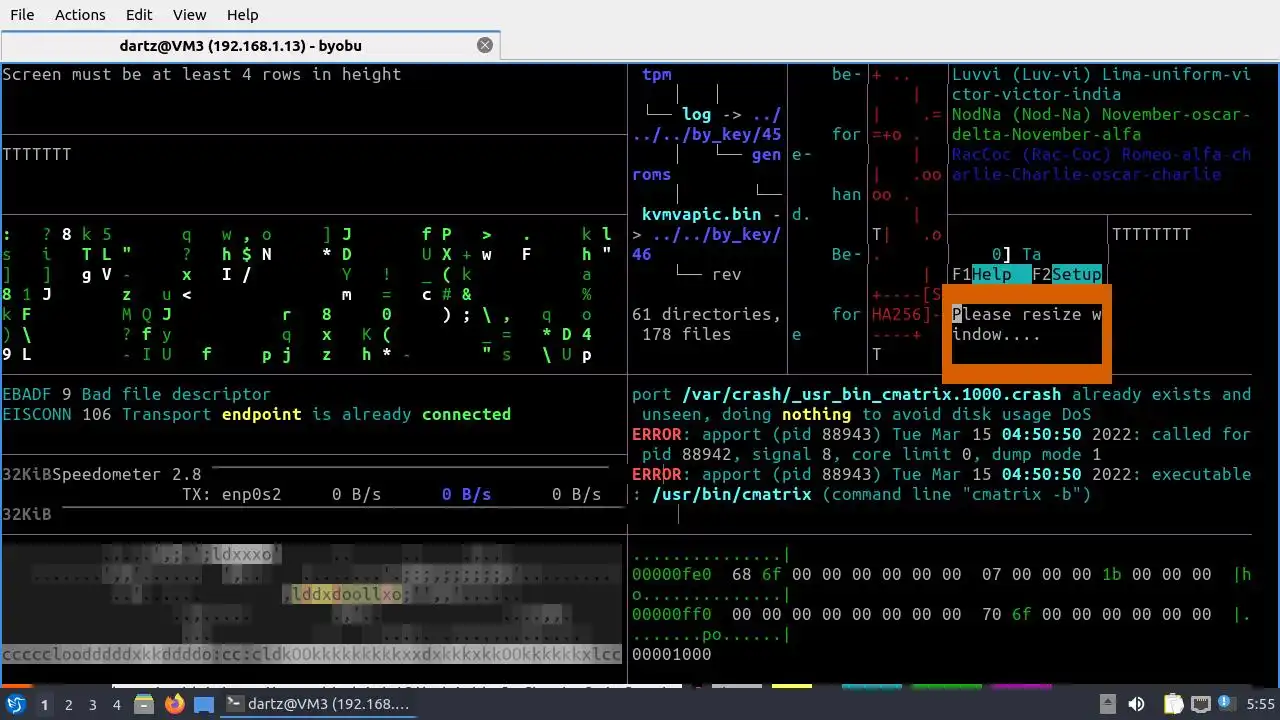Viewport: 1280px width, 720px height.
Task: Click 'Luvvi (Luv-vi)' passphrase line
Action: [x=1101, y=84]
